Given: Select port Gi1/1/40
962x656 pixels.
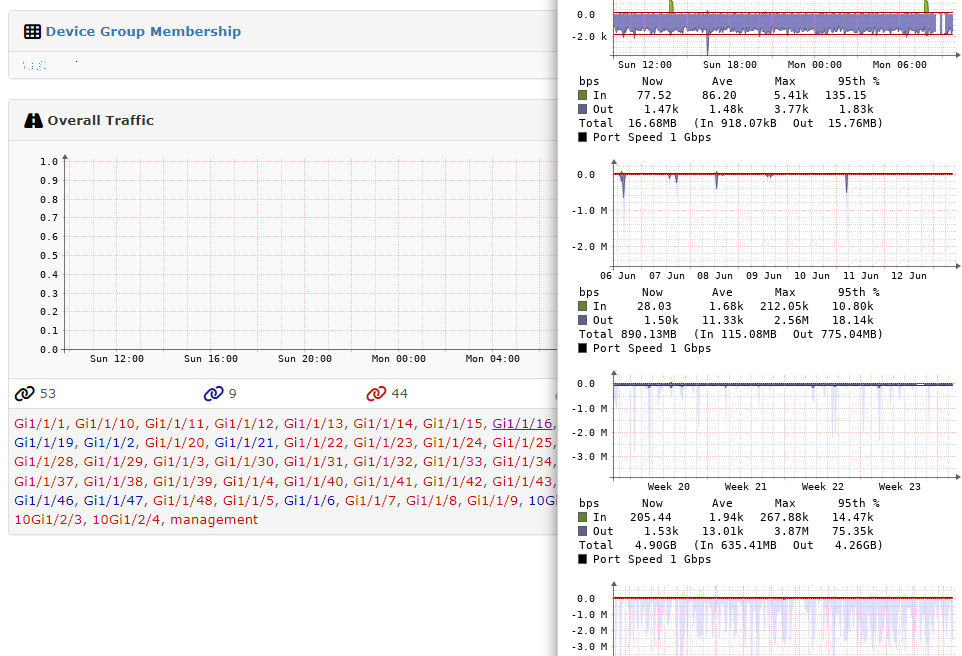Looking at the screenshot, I should tap(314, 482).
